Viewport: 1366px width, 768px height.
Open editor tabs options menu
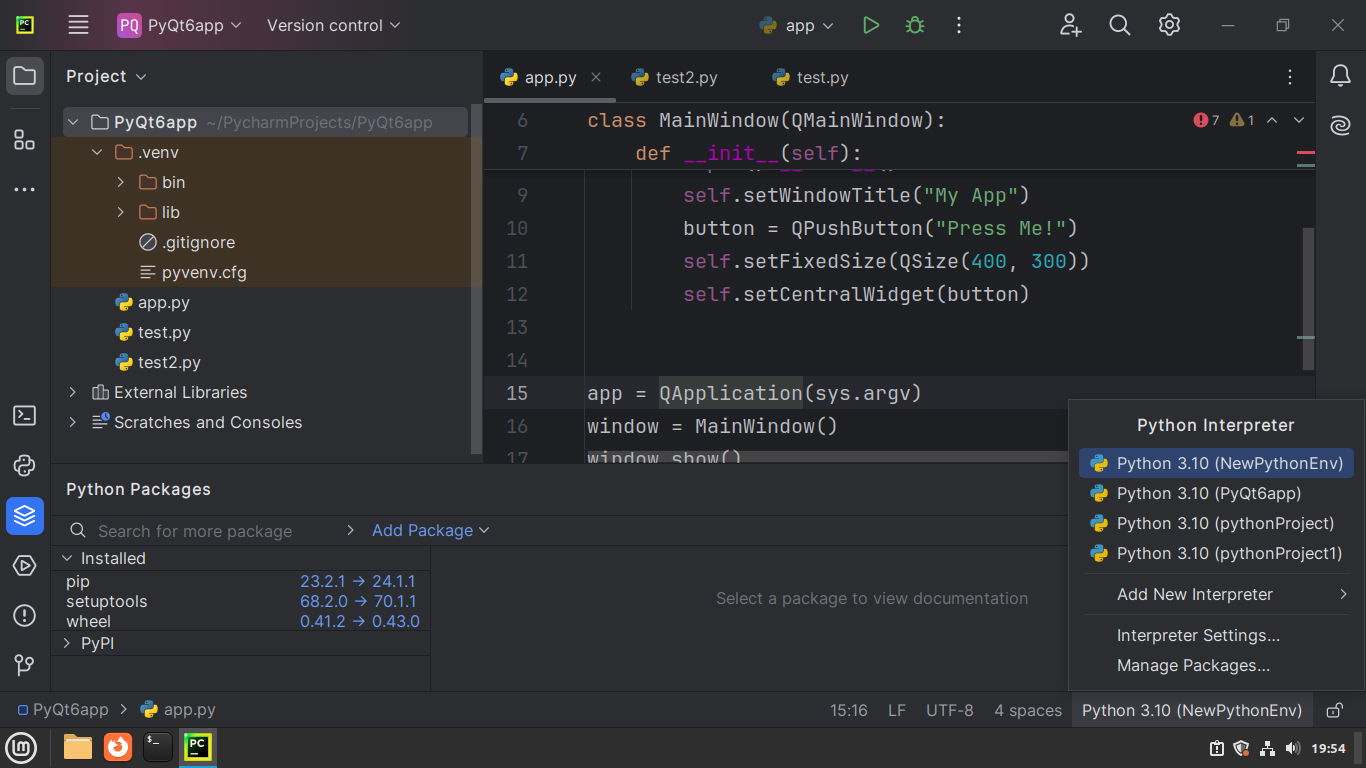tap(1290, 77)
